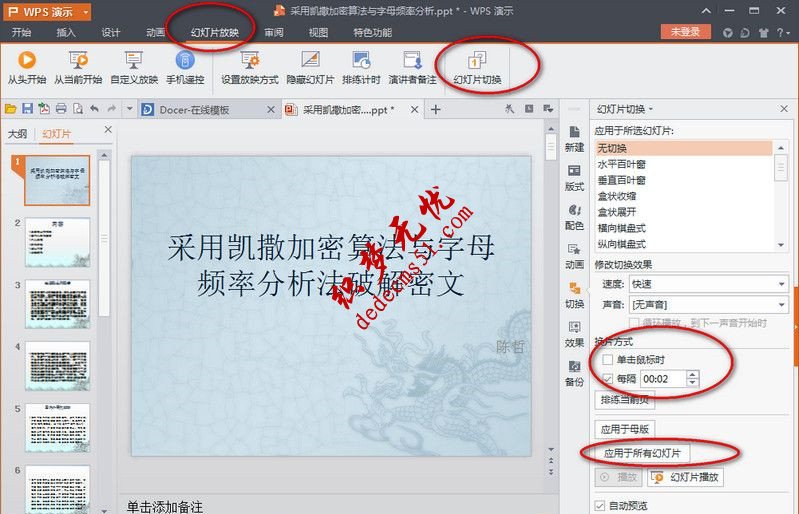Click the print preview icon
Viewport: 799px width, 514px height.
pyautogui.click(x=78, y=109)
